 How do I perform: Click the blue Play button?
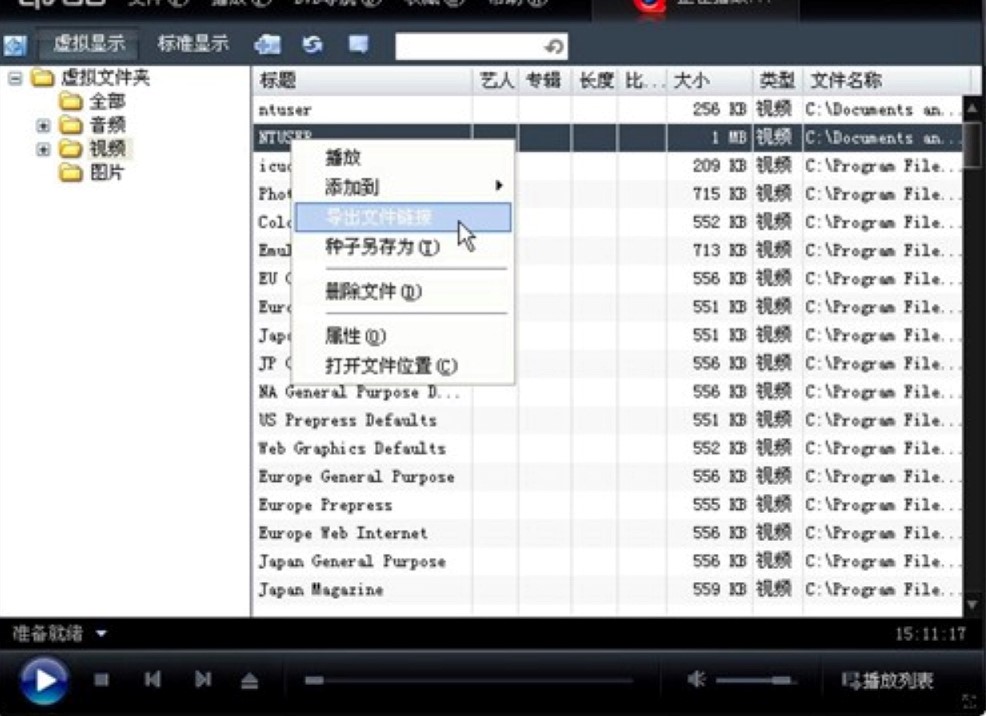[x=43, y=680]
